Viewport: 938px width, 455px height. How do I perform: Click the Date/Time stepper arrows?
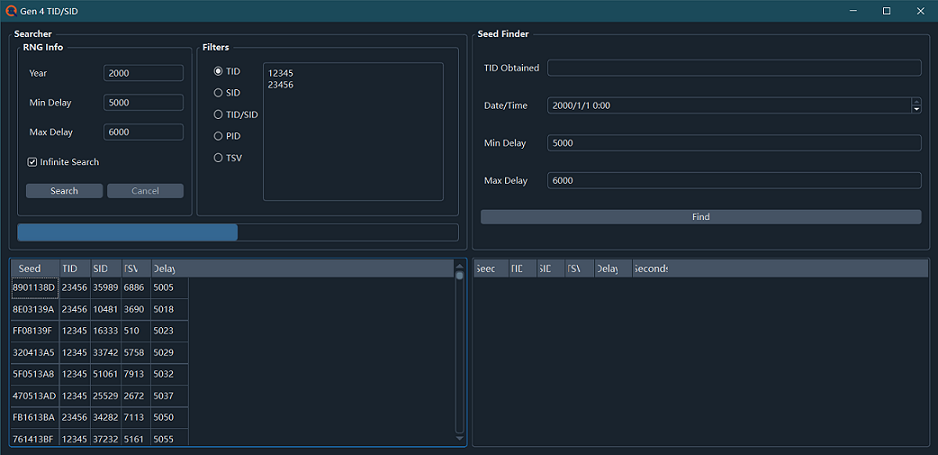pyautogui.click(x=916, y=105)
